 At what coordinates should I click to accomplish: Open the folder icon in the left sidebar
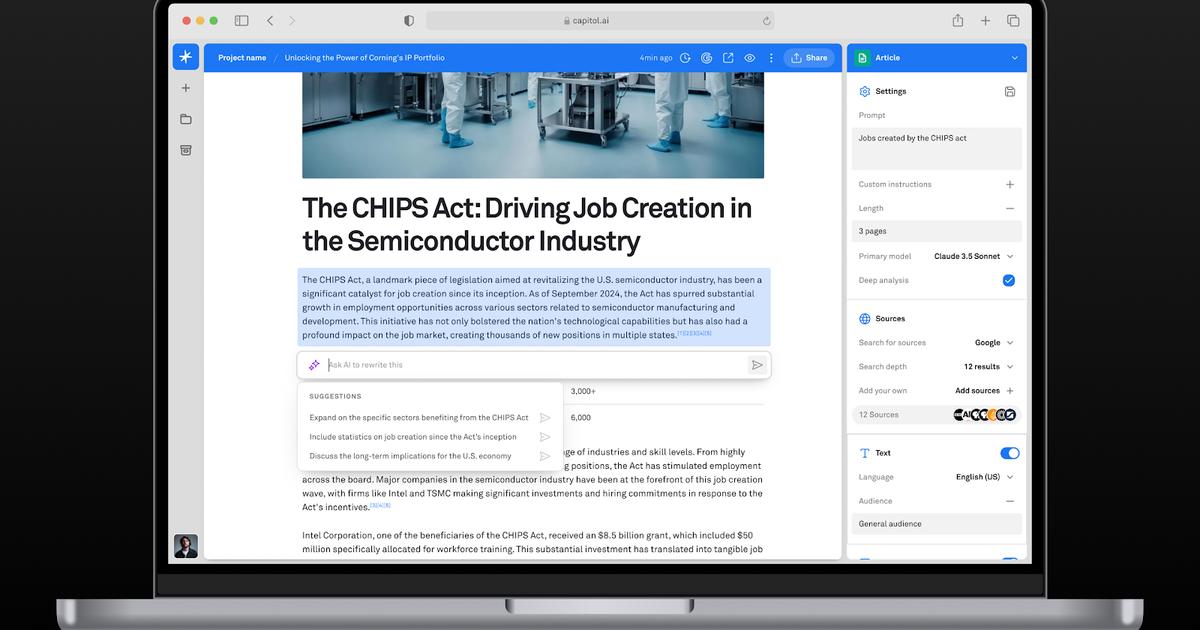[185, 119]
